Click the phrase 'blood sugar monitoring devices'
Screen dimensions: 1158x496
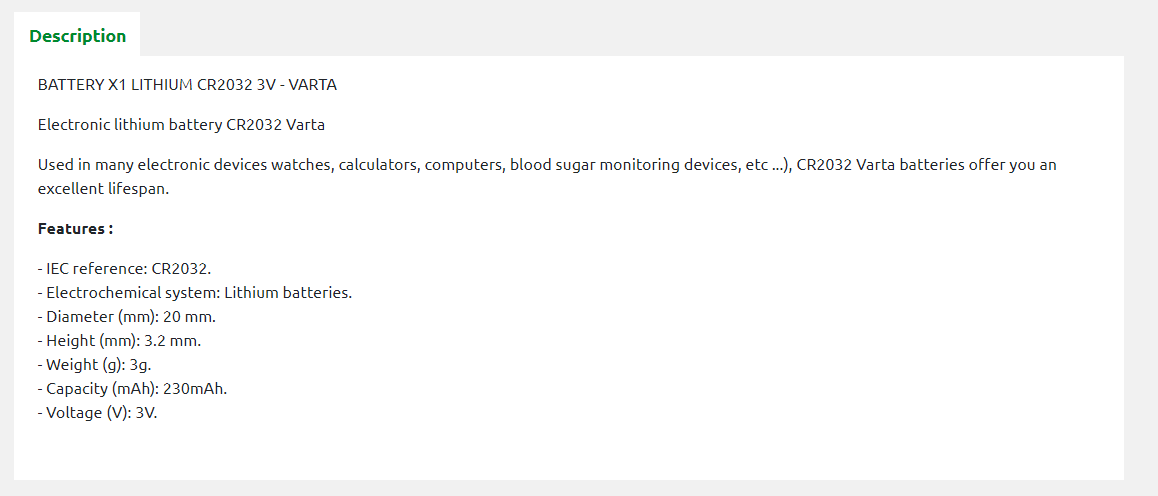click(621, 165)
